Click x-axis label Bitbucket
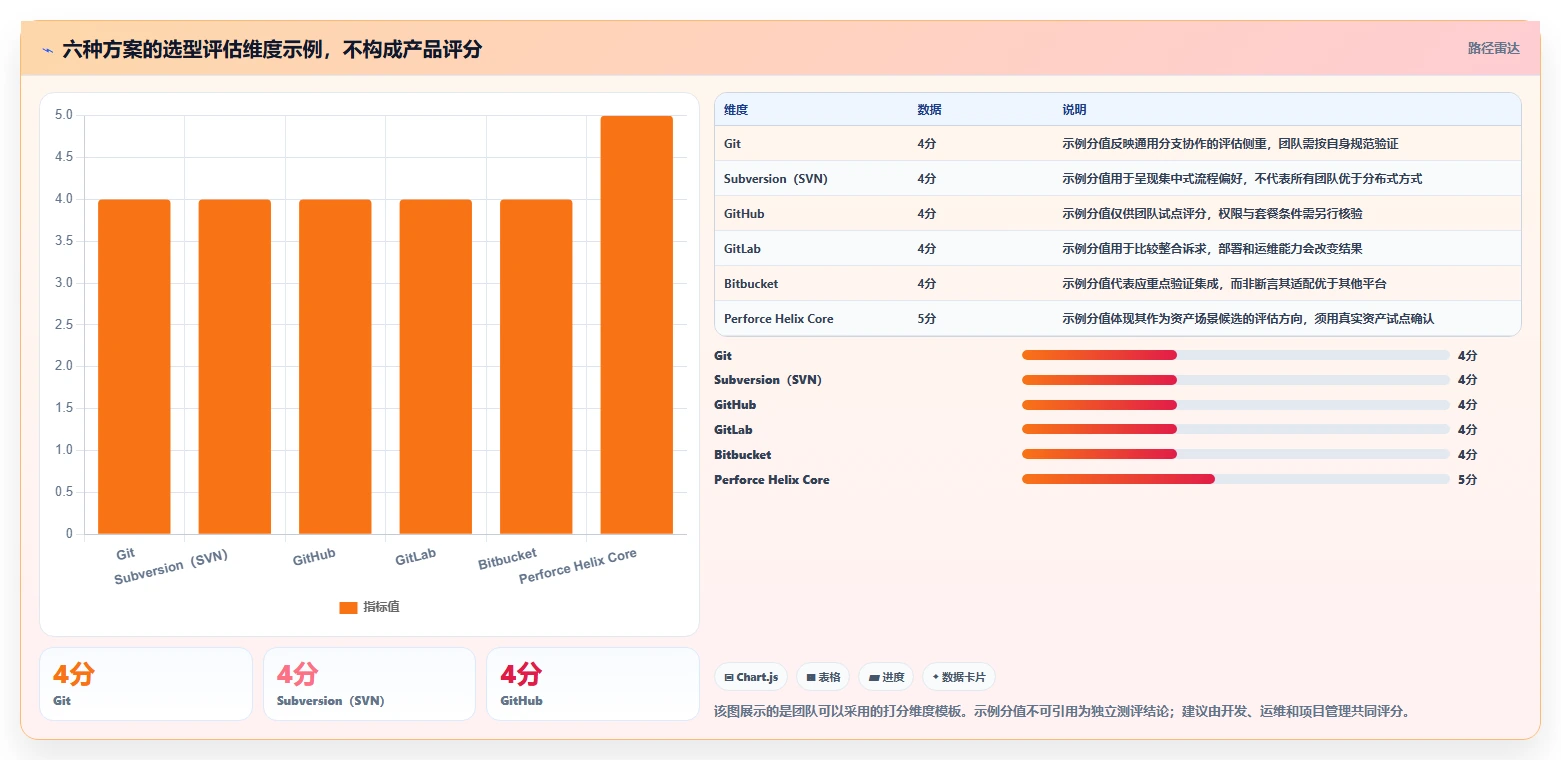This screenshot has height=760, width=1561. (x=508, y=558)
